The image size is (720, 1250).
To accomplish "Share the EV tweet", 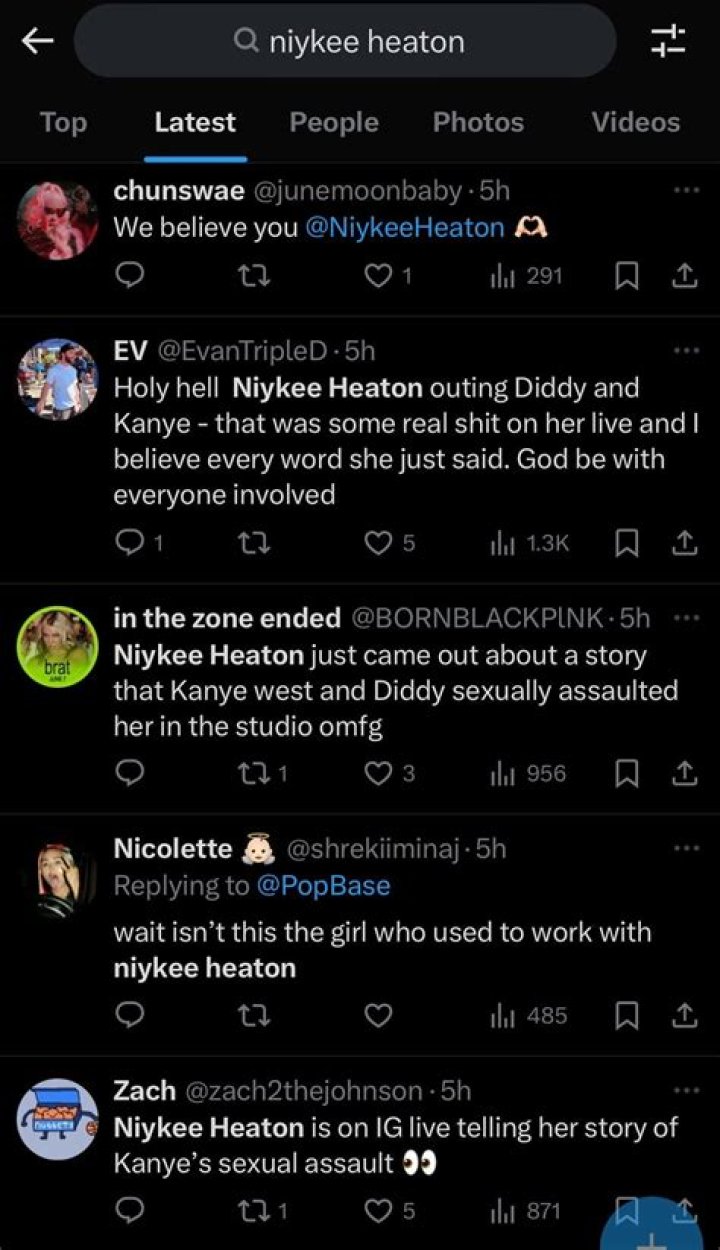I will pyautogui.click(x=684, y=542).
